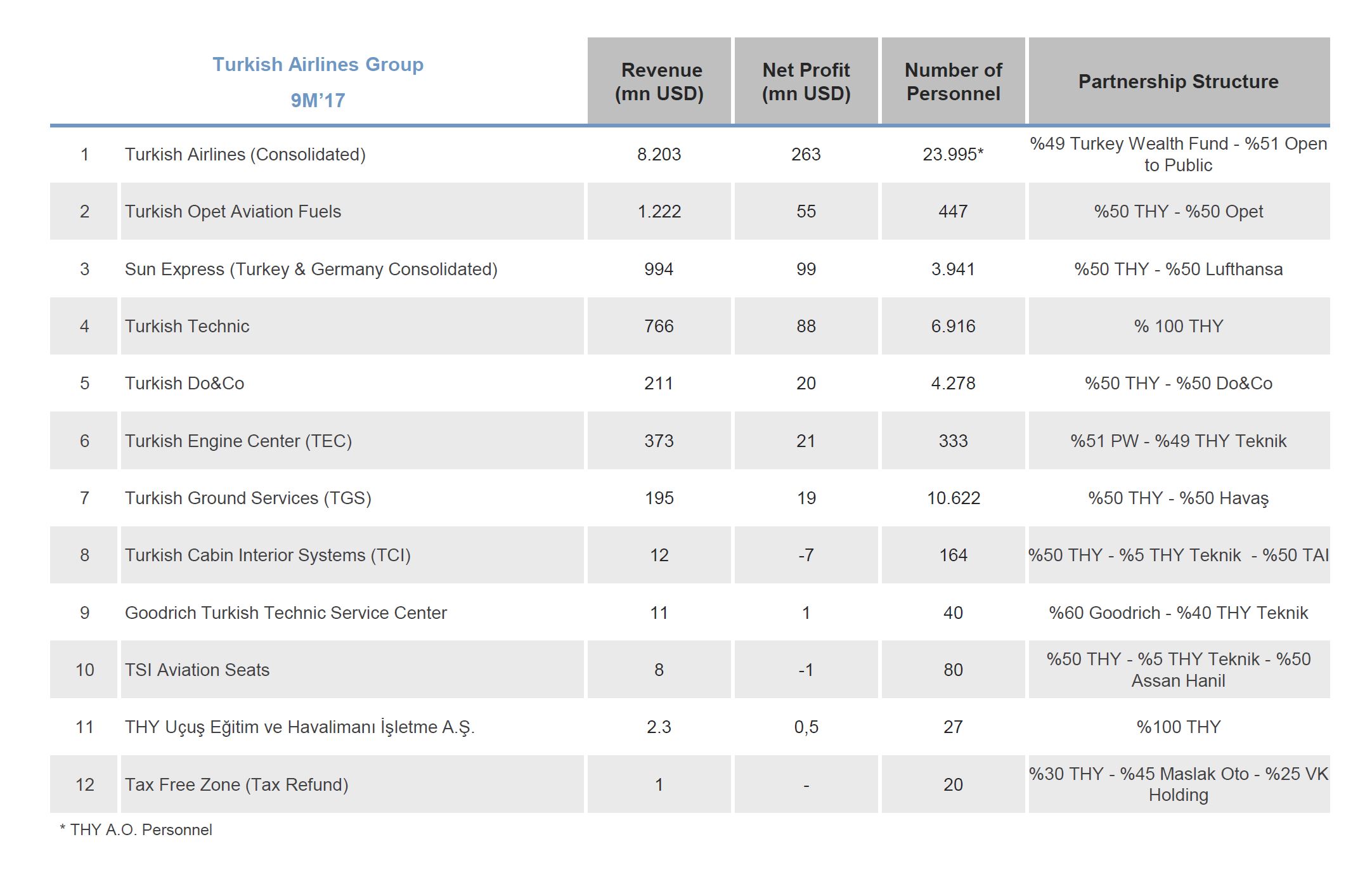Viewport: 1372px width, 870px height.
Task: Click personnel value 27
Action: pos(954,727)
